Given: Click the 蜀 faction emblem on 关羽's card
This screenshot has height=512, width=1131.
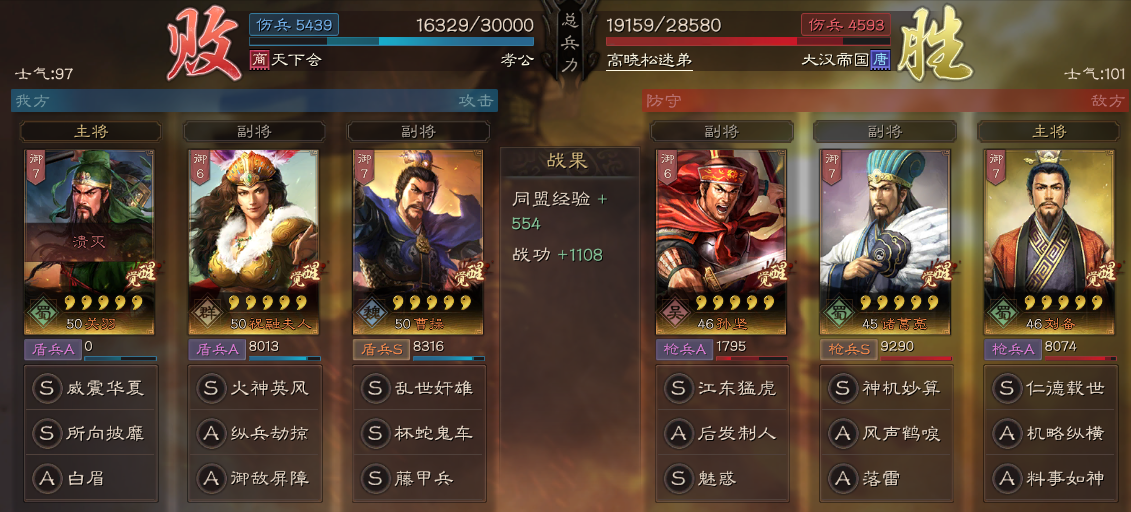Looking at the screenshot, I should [x=40, y=315].
